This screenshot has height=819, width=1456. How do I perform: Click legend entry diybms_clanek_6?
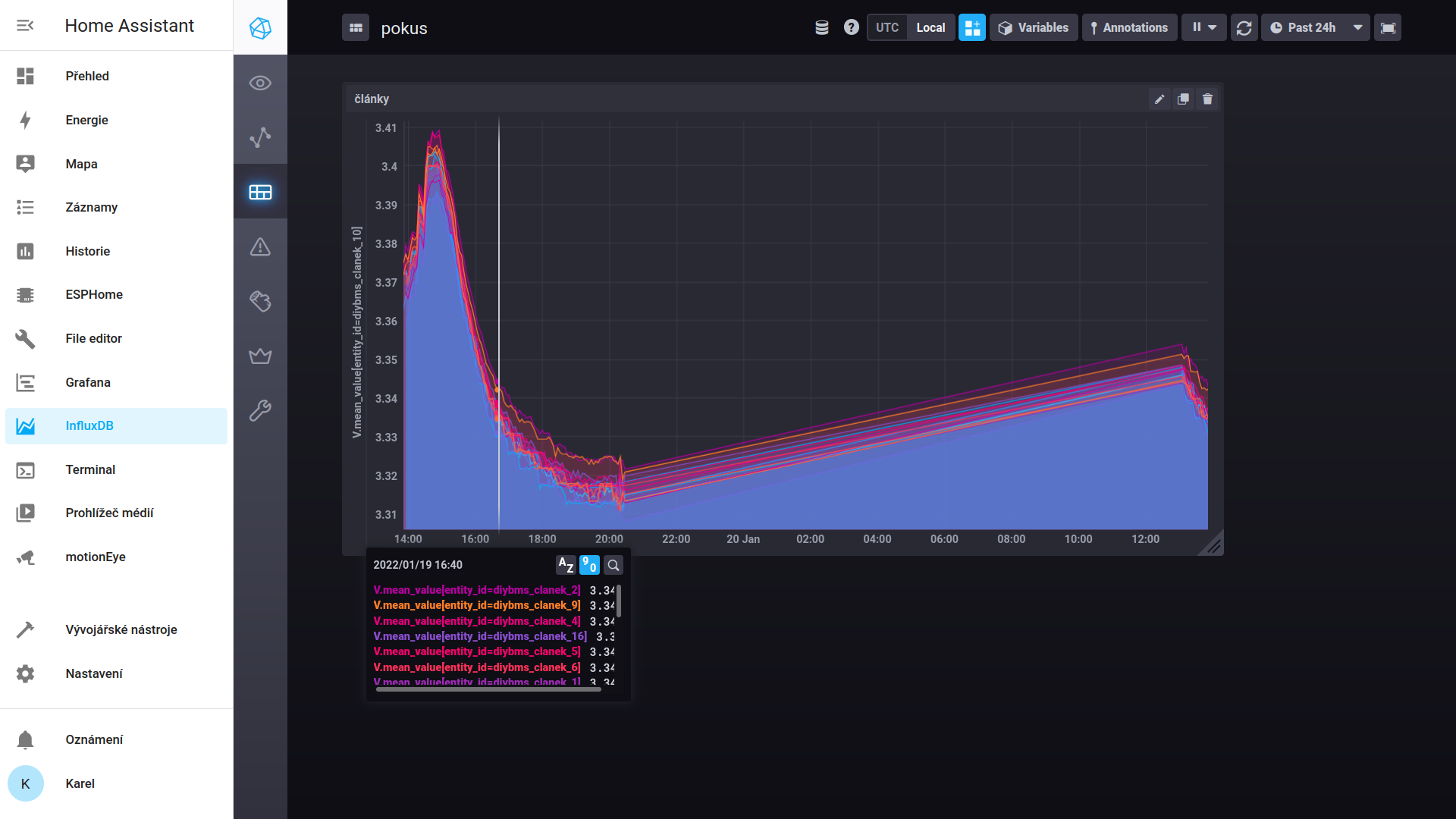tap(477, 667)
